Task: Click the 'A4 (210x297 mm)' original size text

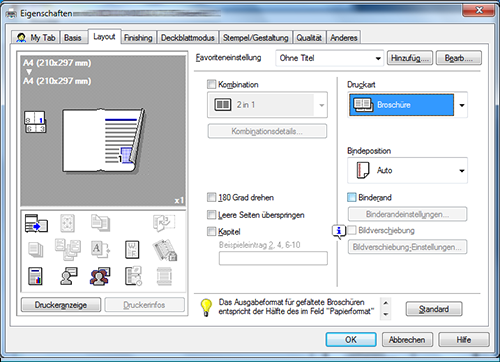Action: pos(57,63)
